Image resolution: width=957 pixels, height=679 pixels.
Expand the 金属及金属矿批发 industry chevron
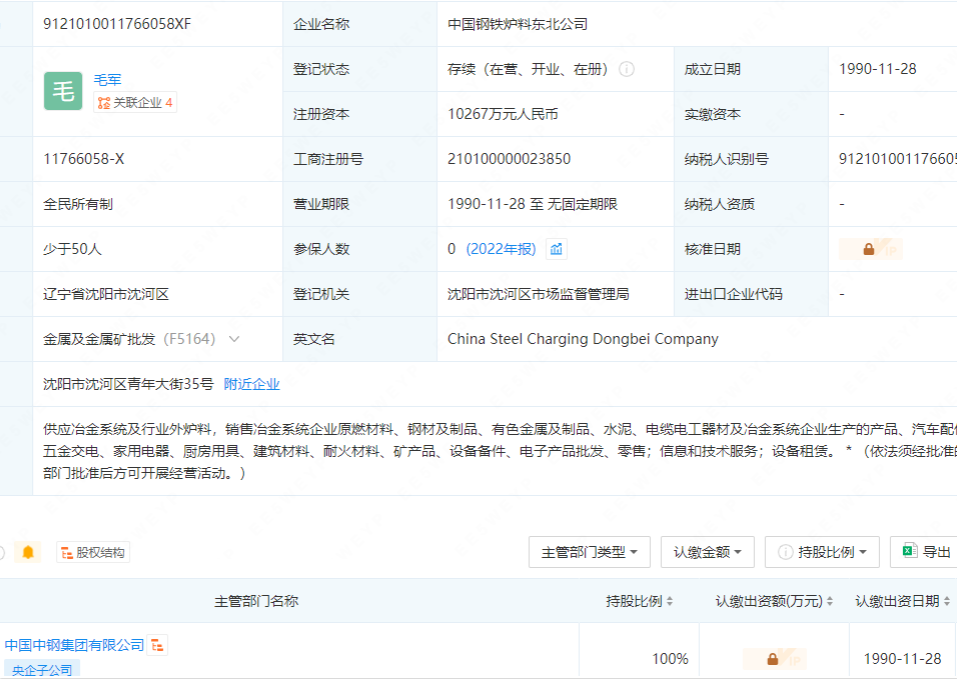[234, 339]
